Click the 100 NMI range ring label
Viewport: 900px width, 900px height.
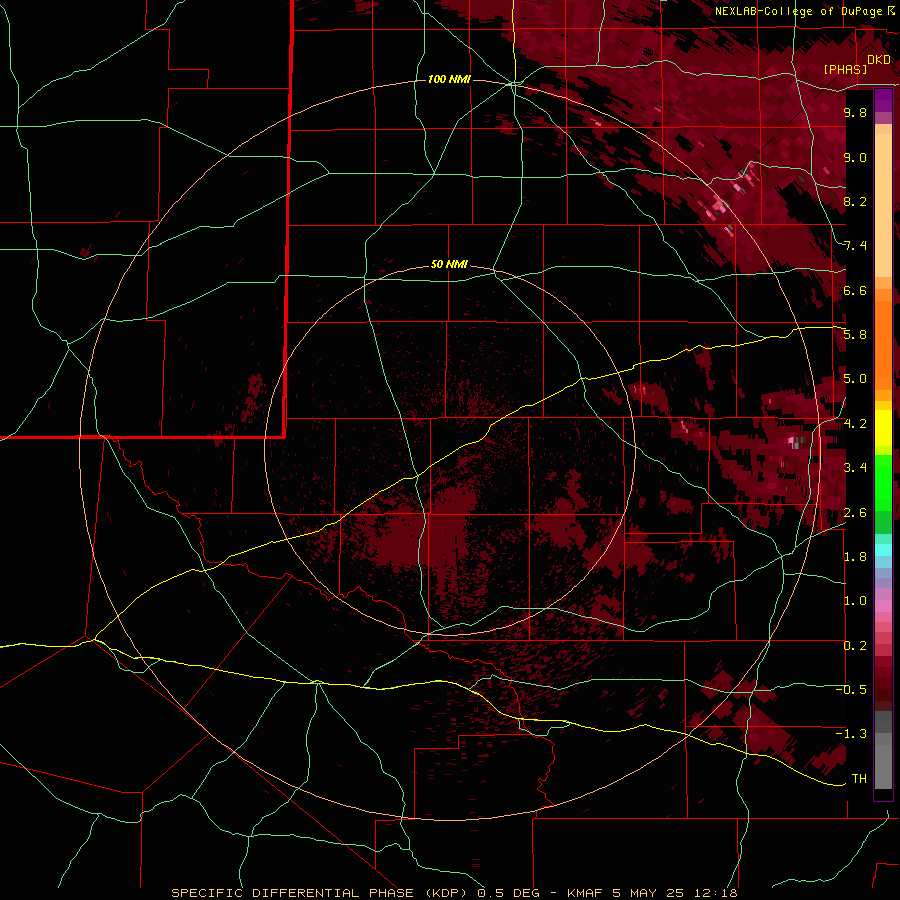[x=449, y=79]
